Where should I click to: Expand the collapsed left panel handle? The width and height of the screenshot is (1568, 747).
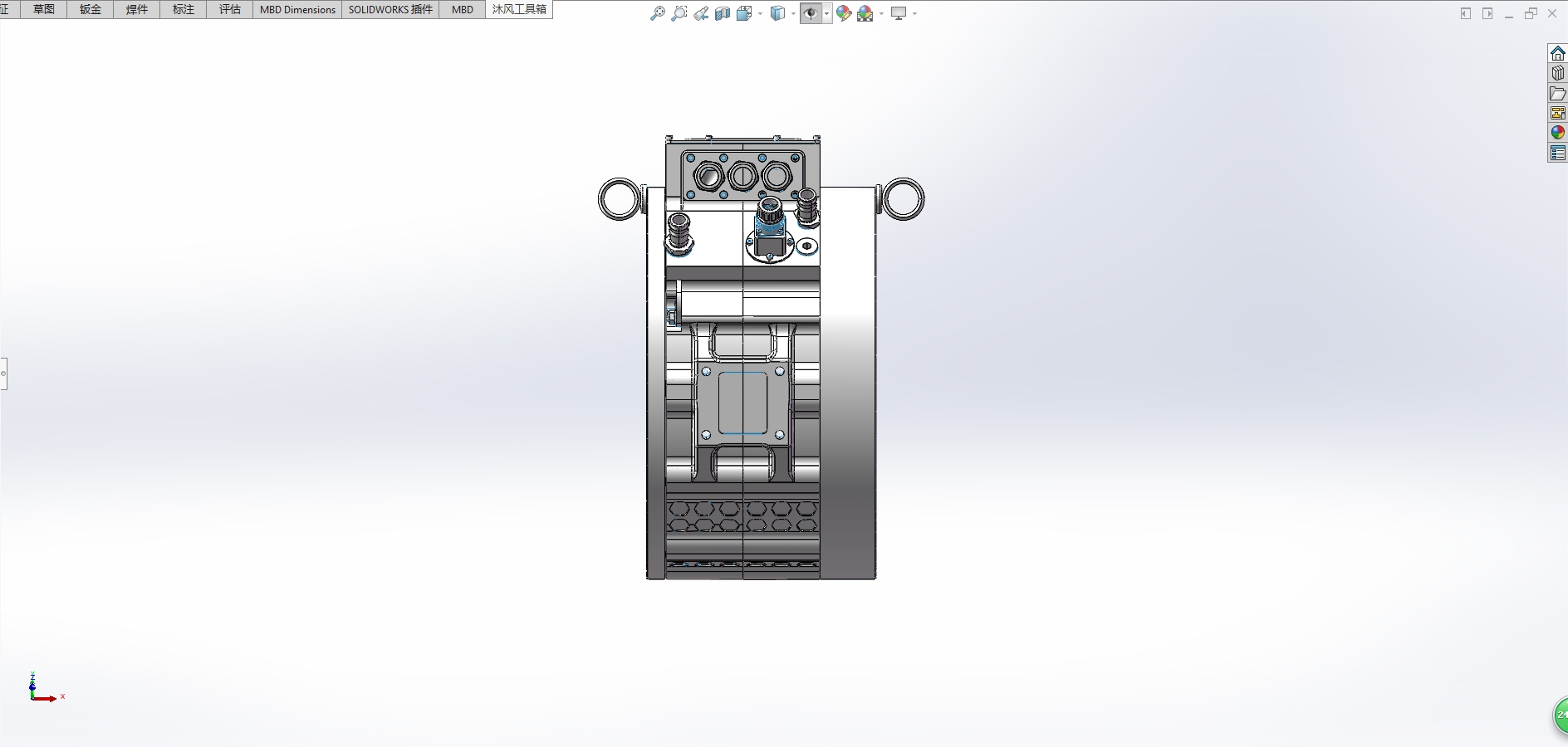[x=3, y=373]
